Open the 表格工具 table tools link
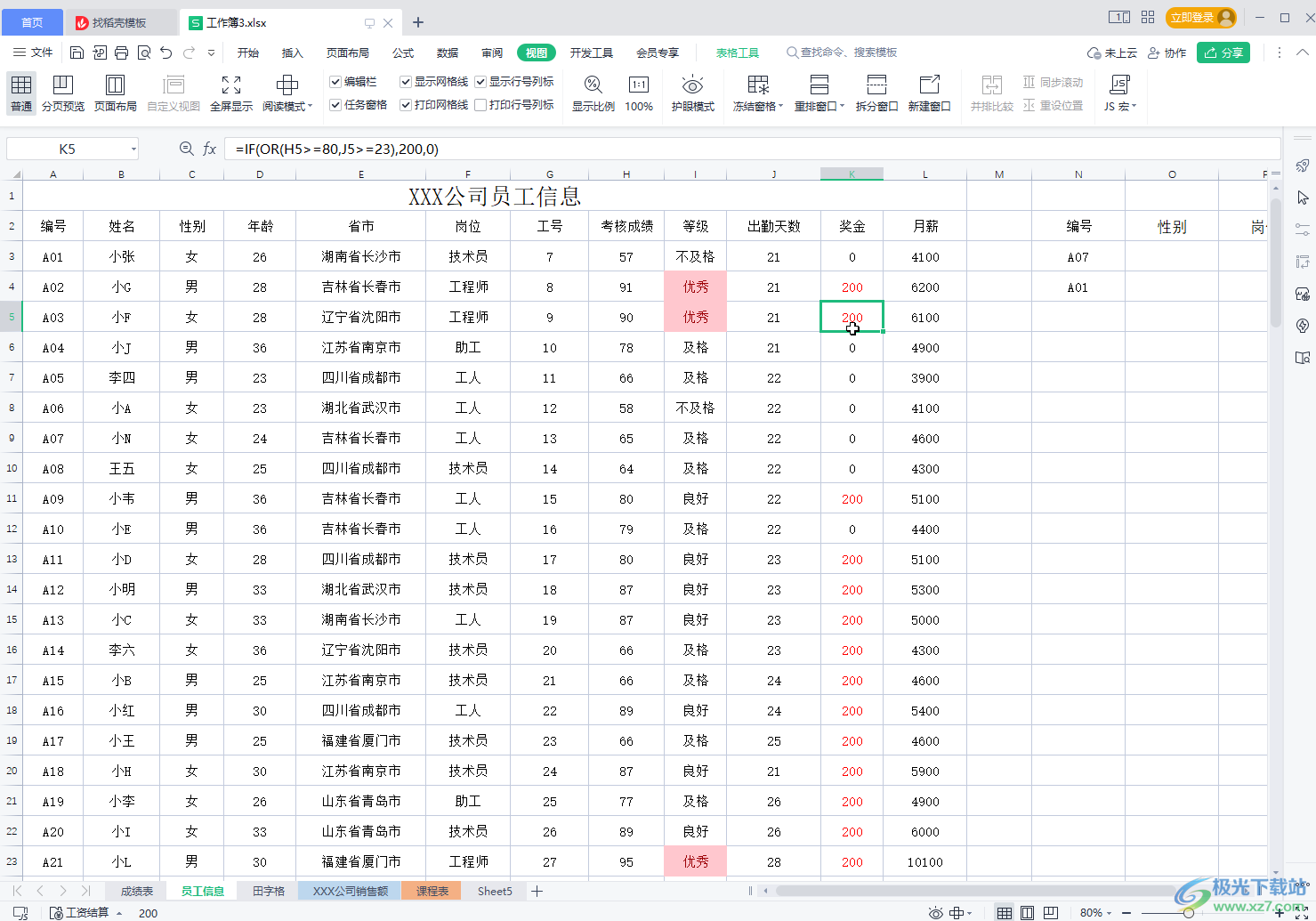Screen dimensions: 1316x921 click(738, 53)
